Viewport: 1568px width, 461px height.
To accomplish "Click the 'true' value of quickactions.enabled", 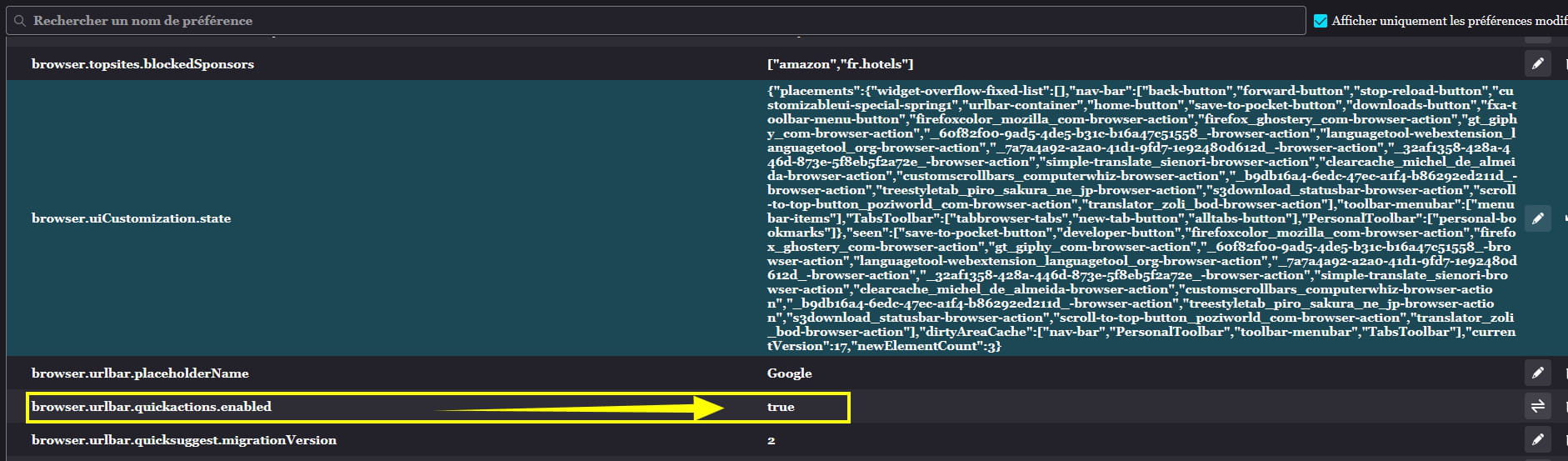I will (781, 407).
